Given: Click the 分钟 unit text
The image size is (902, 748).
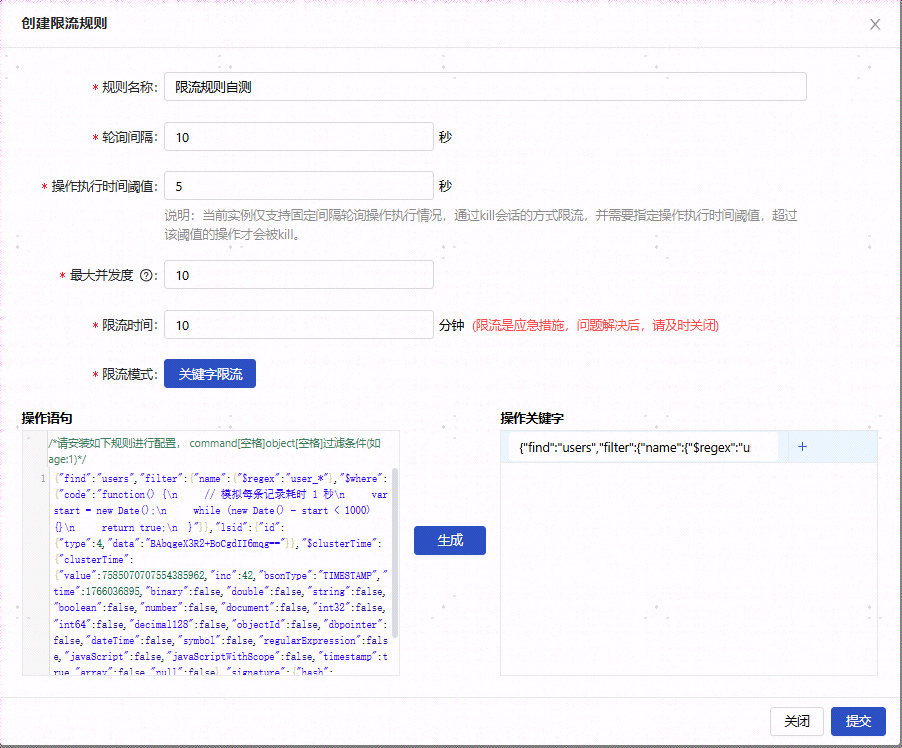Looking at the screenshot, I should pos(452,326).
